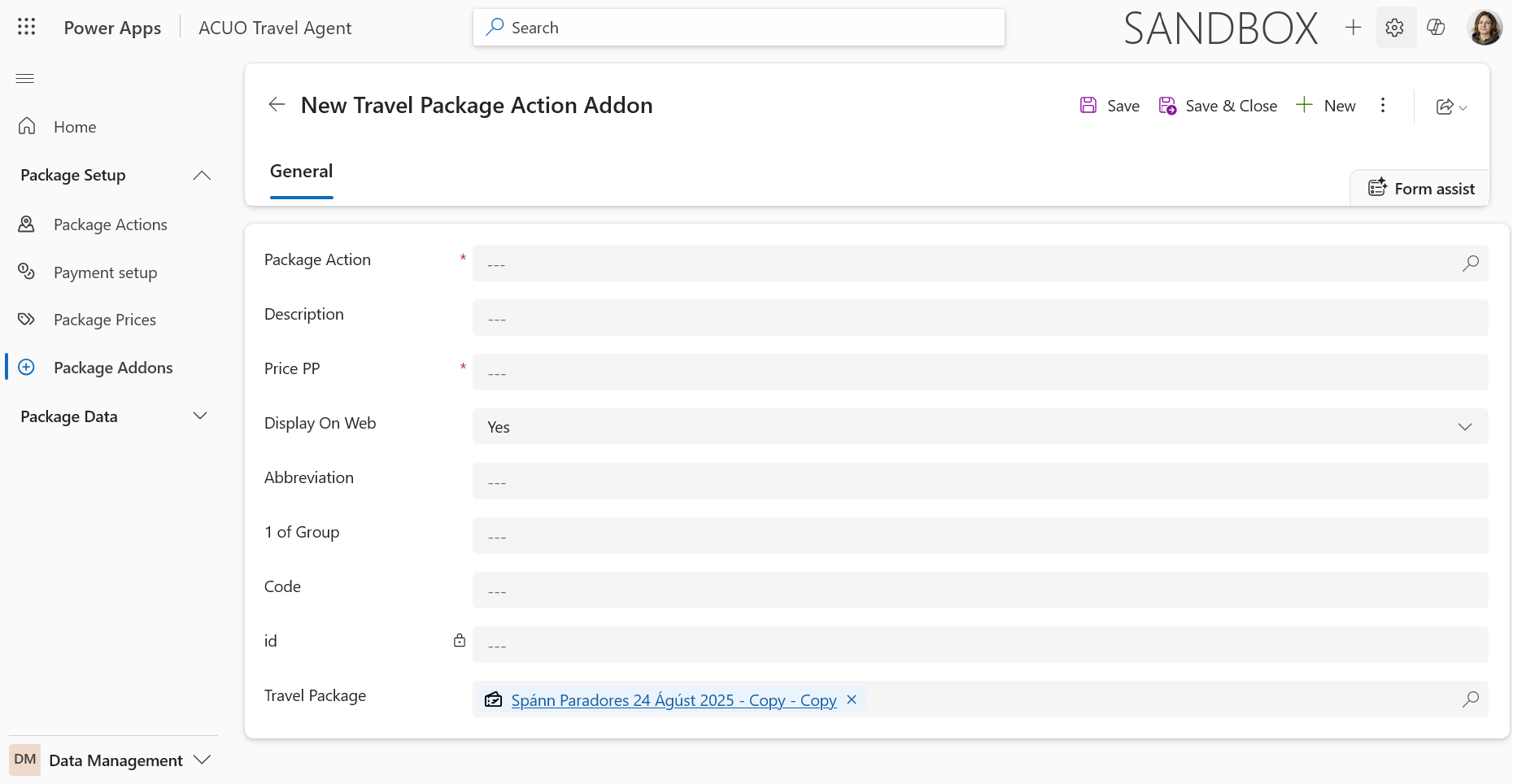This screenshot has width=1513, height=784.
Task: Search Package Action lookup magnifier
Action: (x=1471, y=264)
